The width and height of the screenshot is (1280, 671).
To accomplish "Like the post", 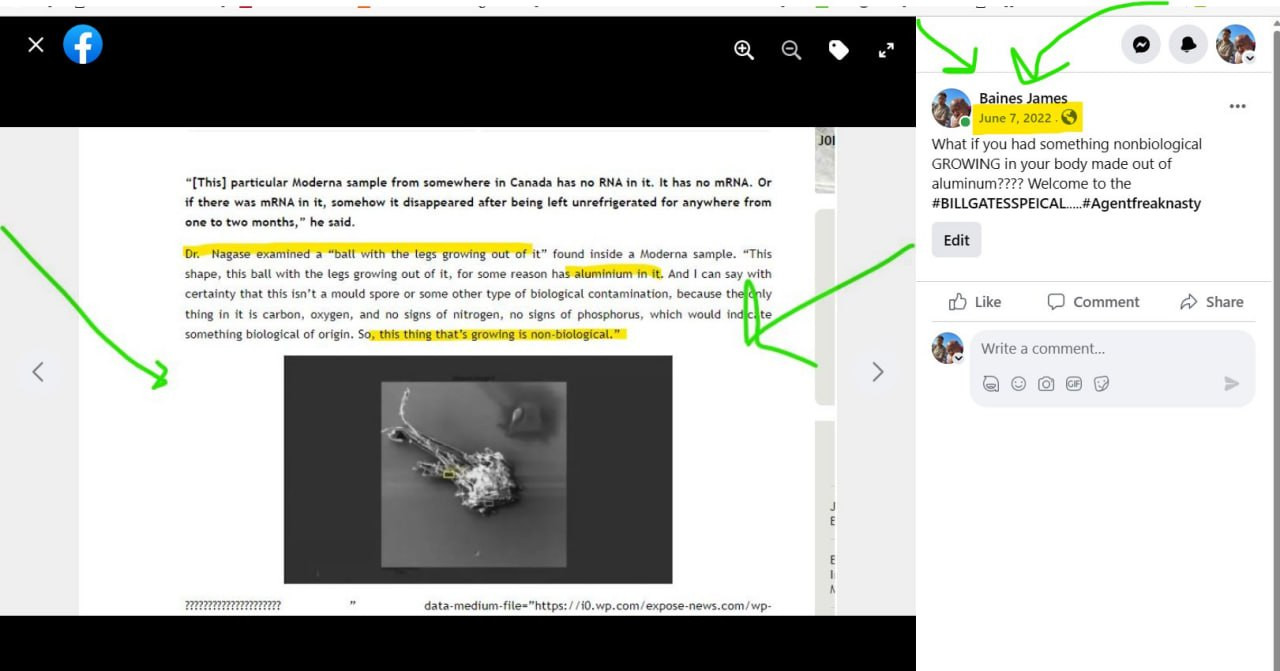I will tap(974, 302).
